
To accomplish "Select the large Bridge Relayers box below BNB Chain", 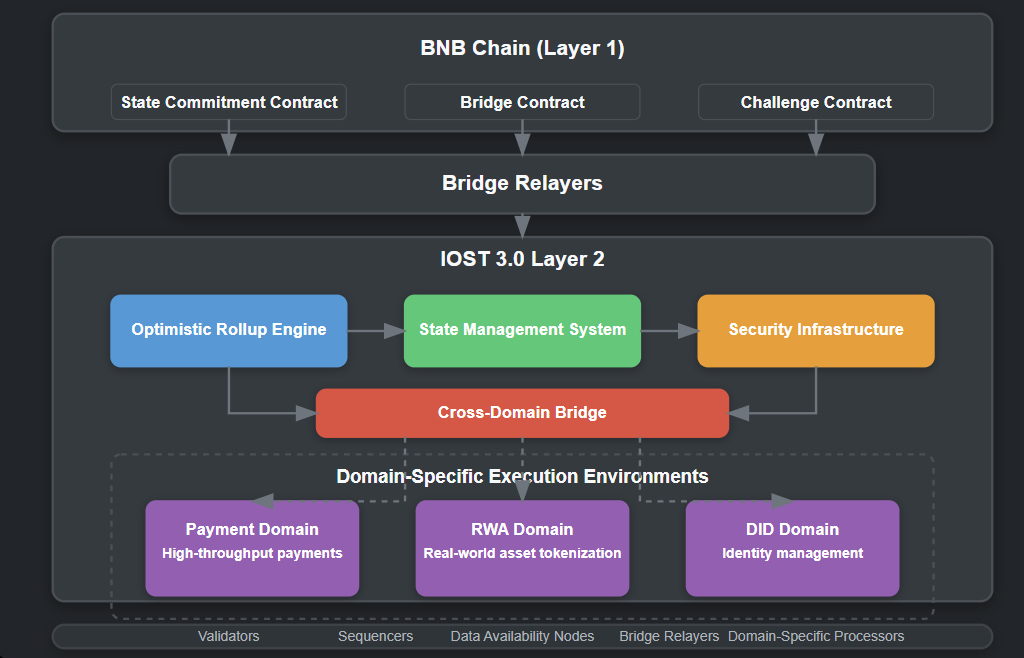I will click(x=522, y=183).
